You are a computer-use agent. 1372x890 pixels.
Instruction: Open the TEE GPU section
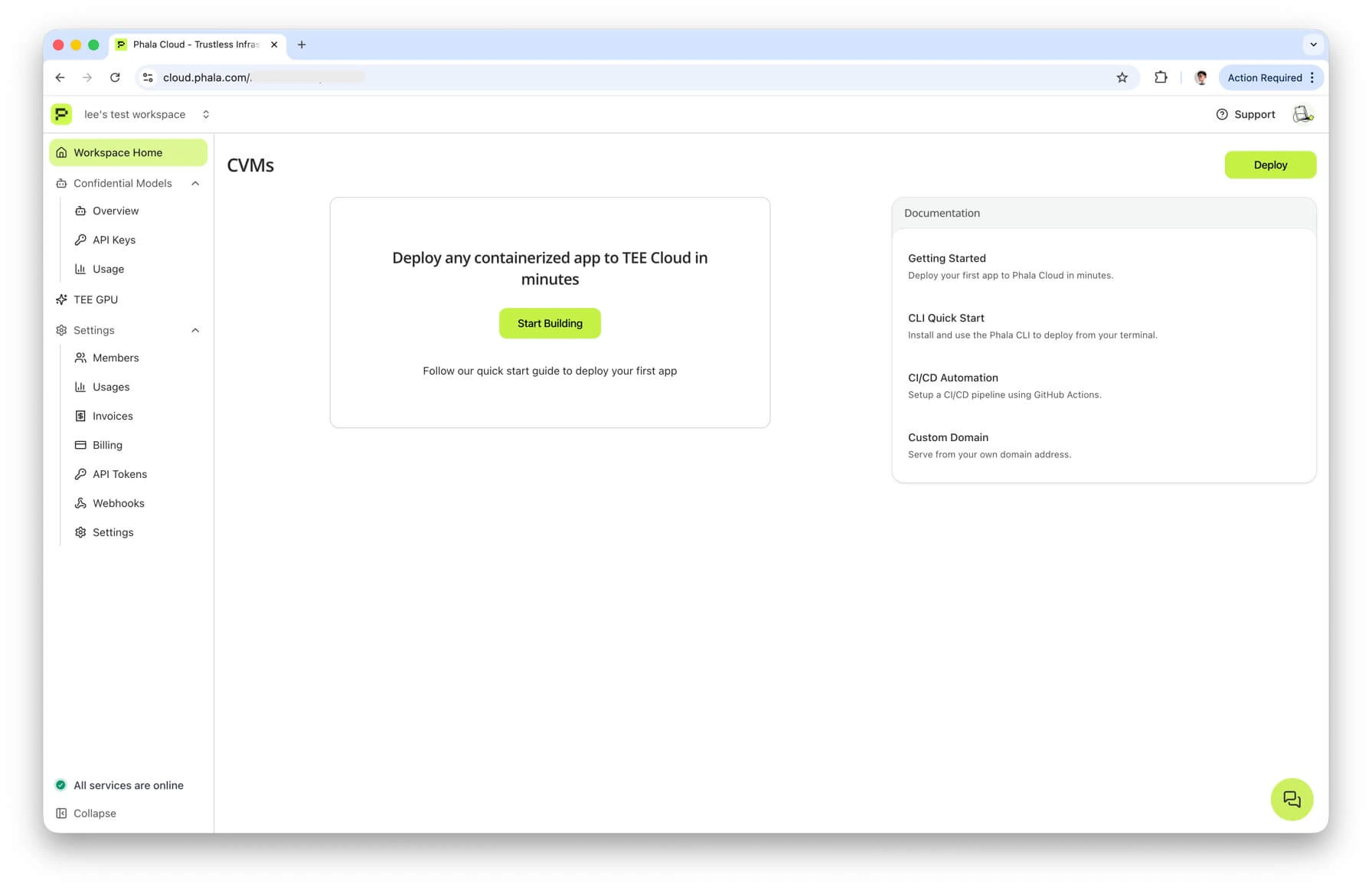coord(96,299)
